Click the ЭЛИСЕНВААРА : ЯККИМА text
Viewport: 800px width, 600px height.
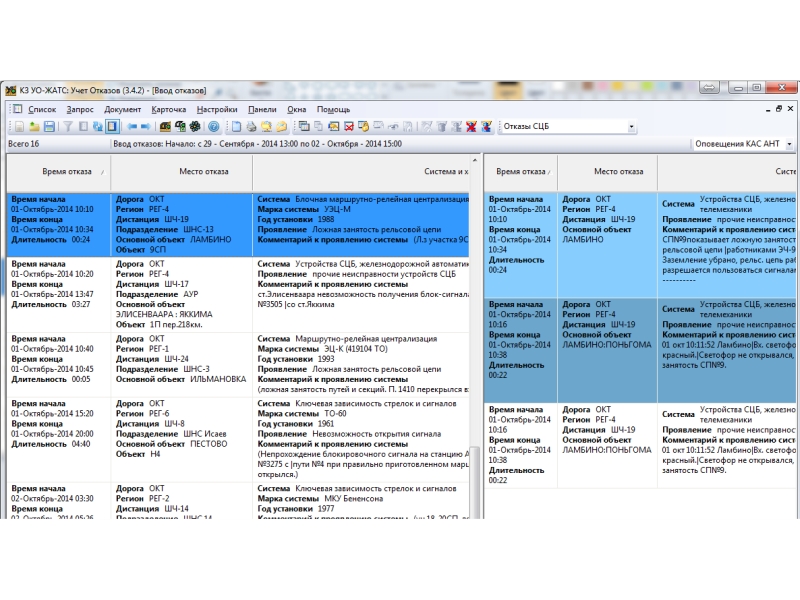(x=164, y=314)
